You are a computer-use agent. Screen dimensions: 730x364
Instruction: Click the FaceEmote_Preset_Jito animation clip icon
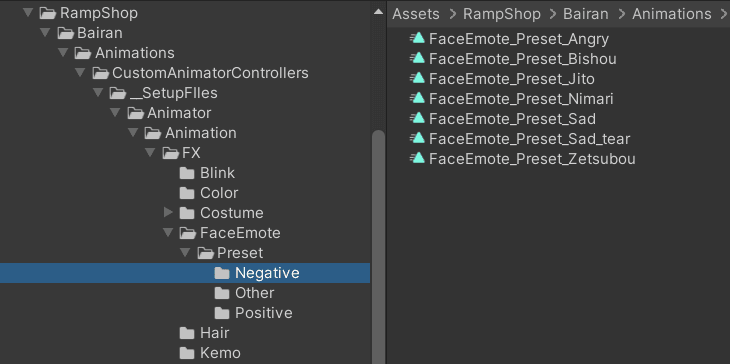click(418, 79)
